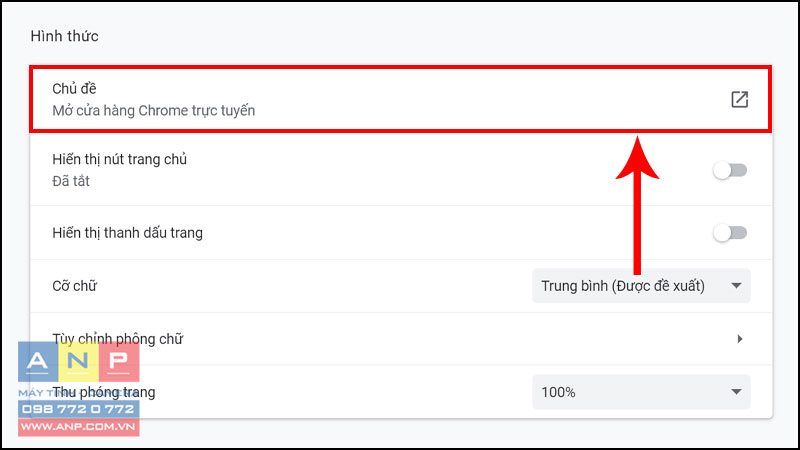Click the 'Hình thức' section heading
Screen dimensions: 800x450
64,36
